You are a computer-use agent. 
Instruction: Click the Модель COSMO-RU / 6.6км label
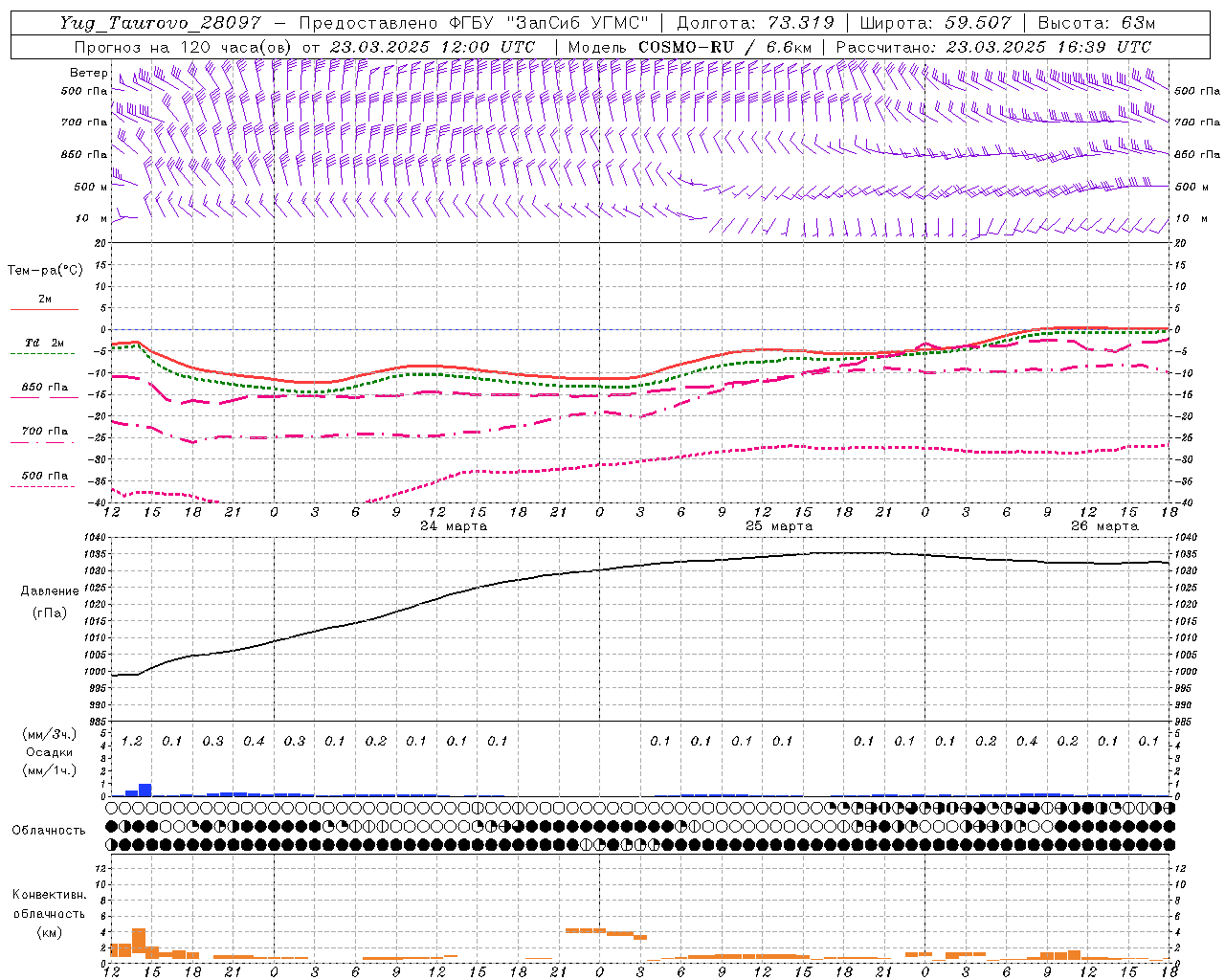pyautogui.click(x=690, y=47)
